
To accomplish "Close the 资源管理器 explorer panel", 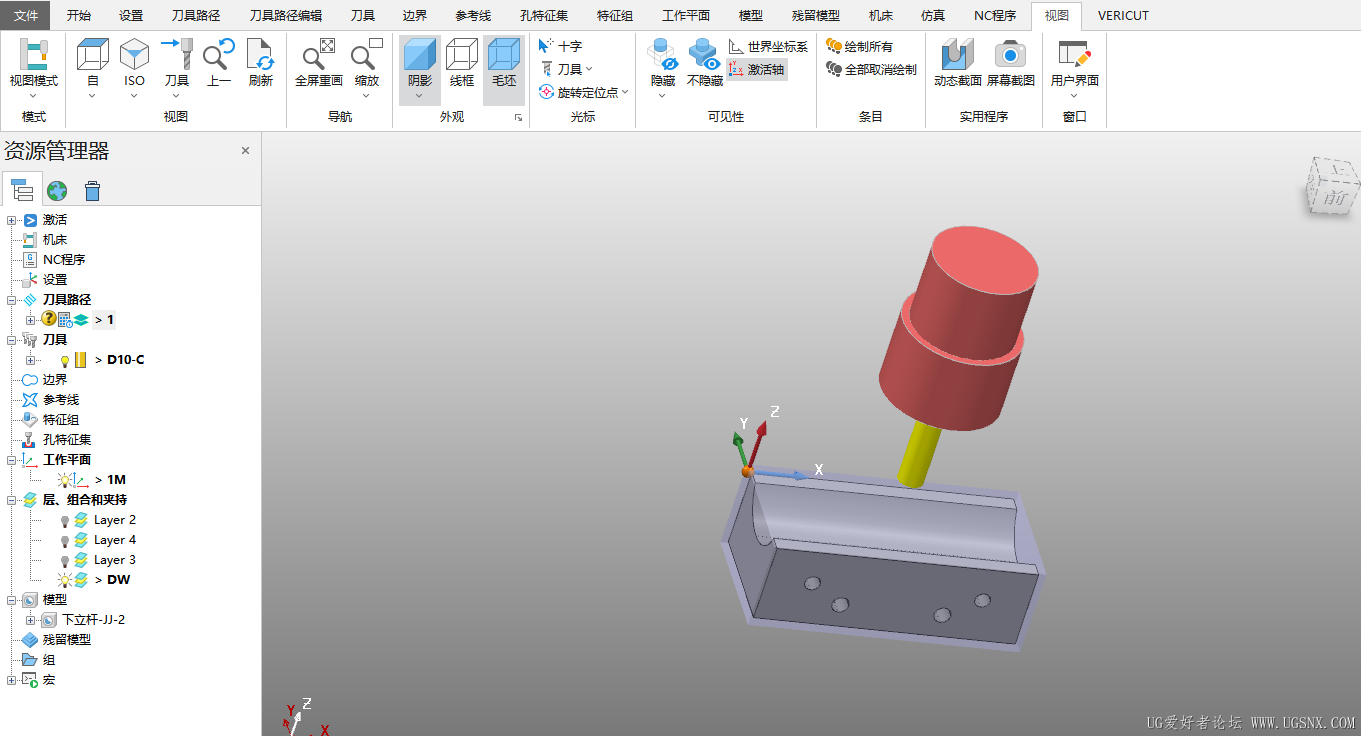I will click(245, 151).
